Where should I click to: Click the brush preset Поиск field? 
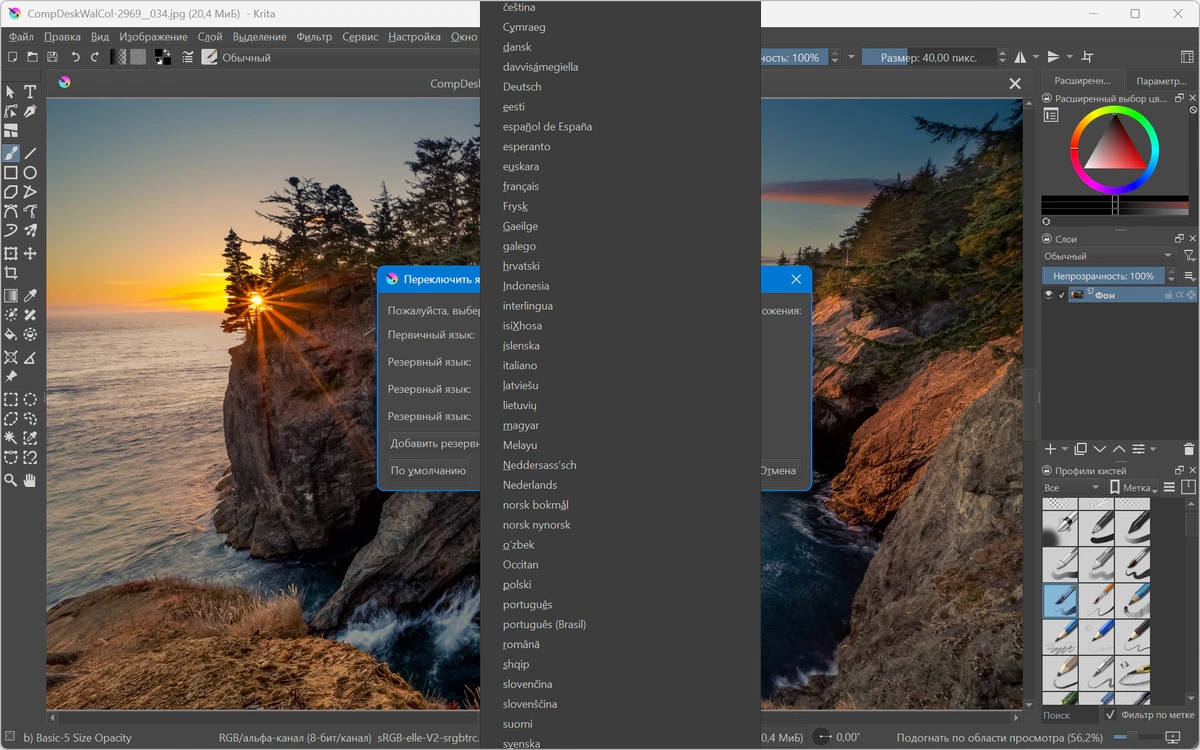pos(1070,715)
